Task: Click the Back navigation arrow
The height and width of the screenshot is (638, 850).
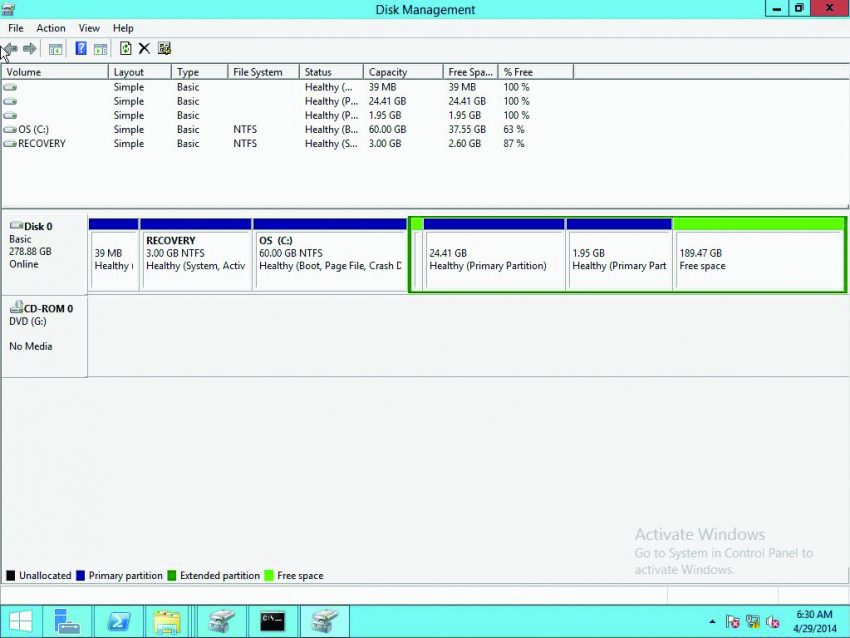Action: click(10, 48)
